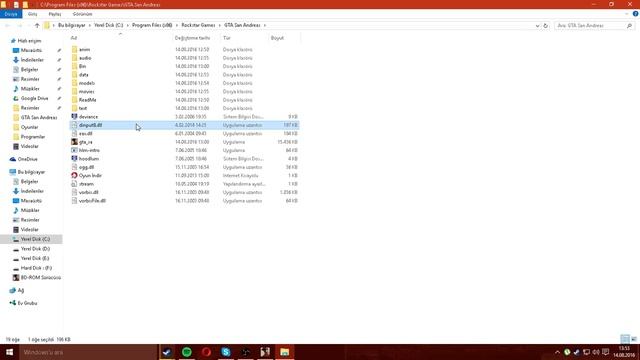Image resolution: width=640 pixels, height=360 pixels.
Task: Open Spotify from the taskbar
Action: tap(187, 352)
